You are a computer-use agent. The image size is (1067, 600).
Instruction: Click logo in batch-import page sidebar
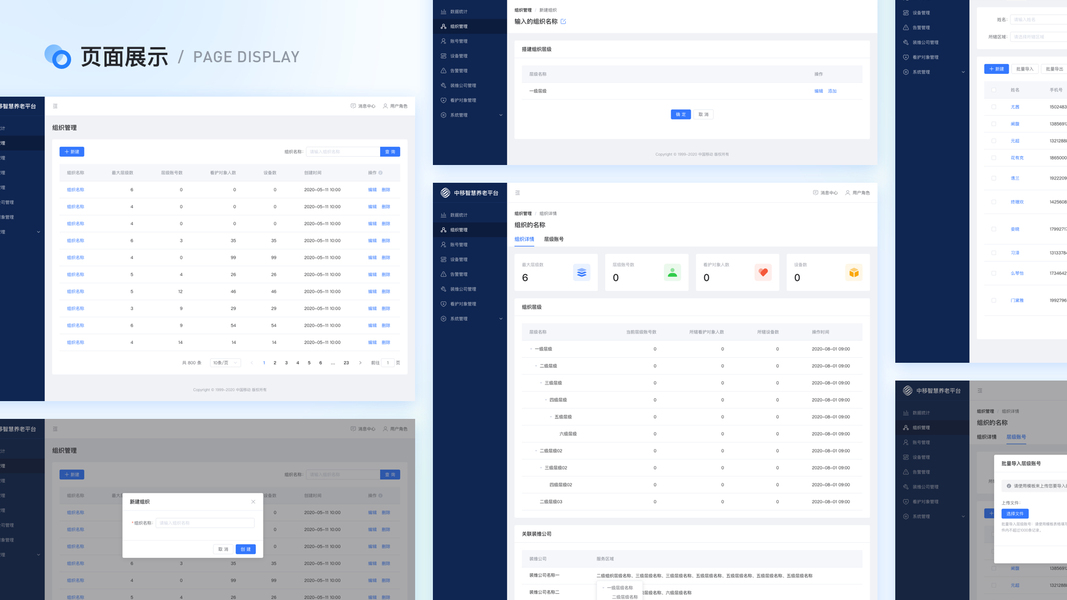coord(907,390)
